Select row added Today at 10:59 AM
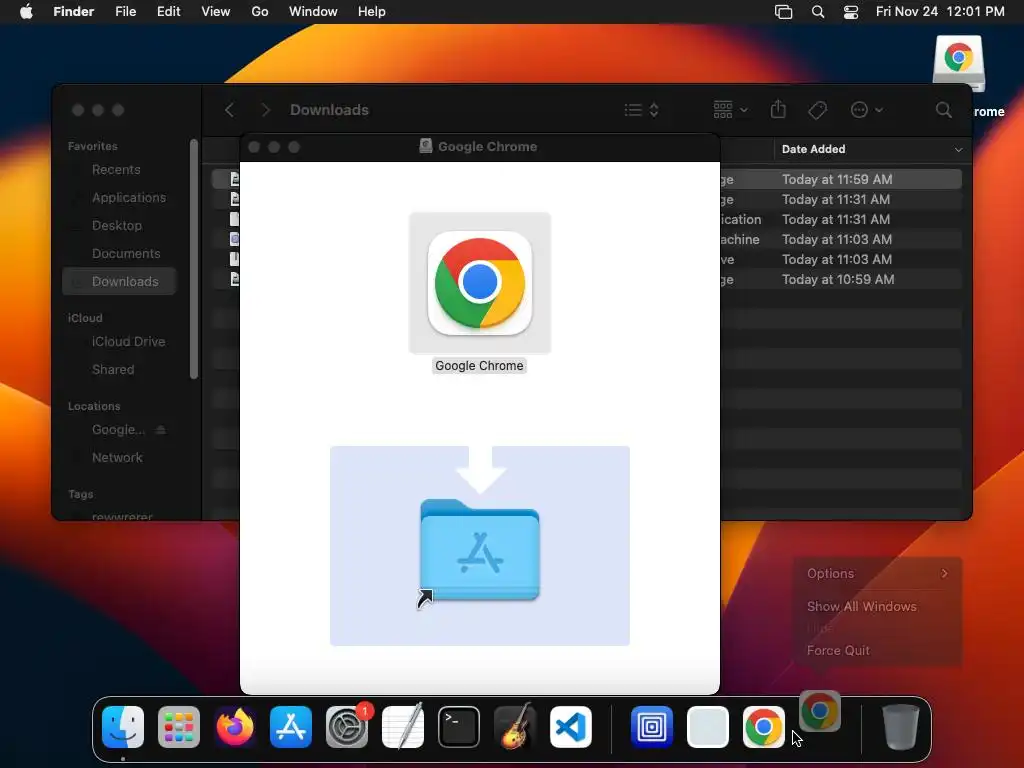 point(838,280)
